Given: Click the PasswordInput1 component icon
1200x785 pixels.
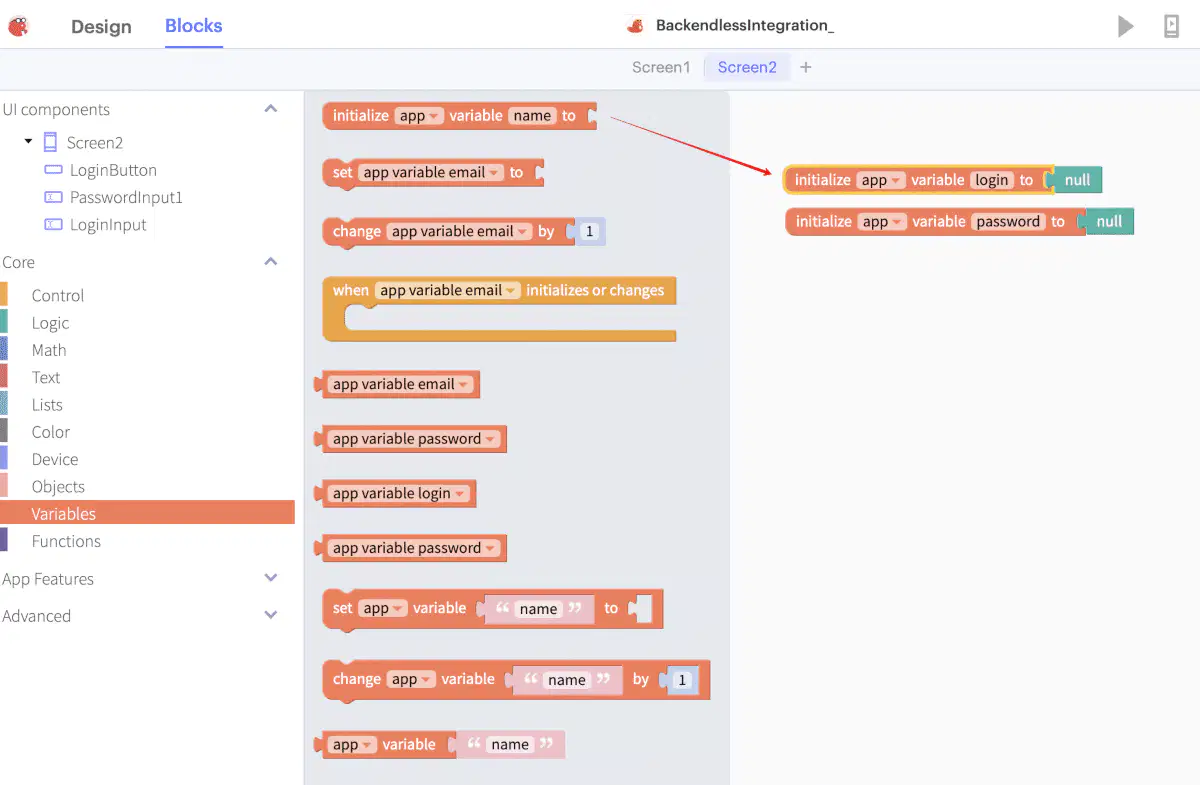Looking at the screenshot, I should coord(53,197).
